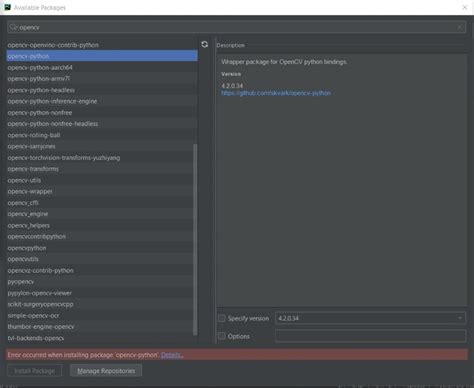The height and width of the screenshot is (388, 474).
Task: Click the Manage Repositories button
Action: 106,371
